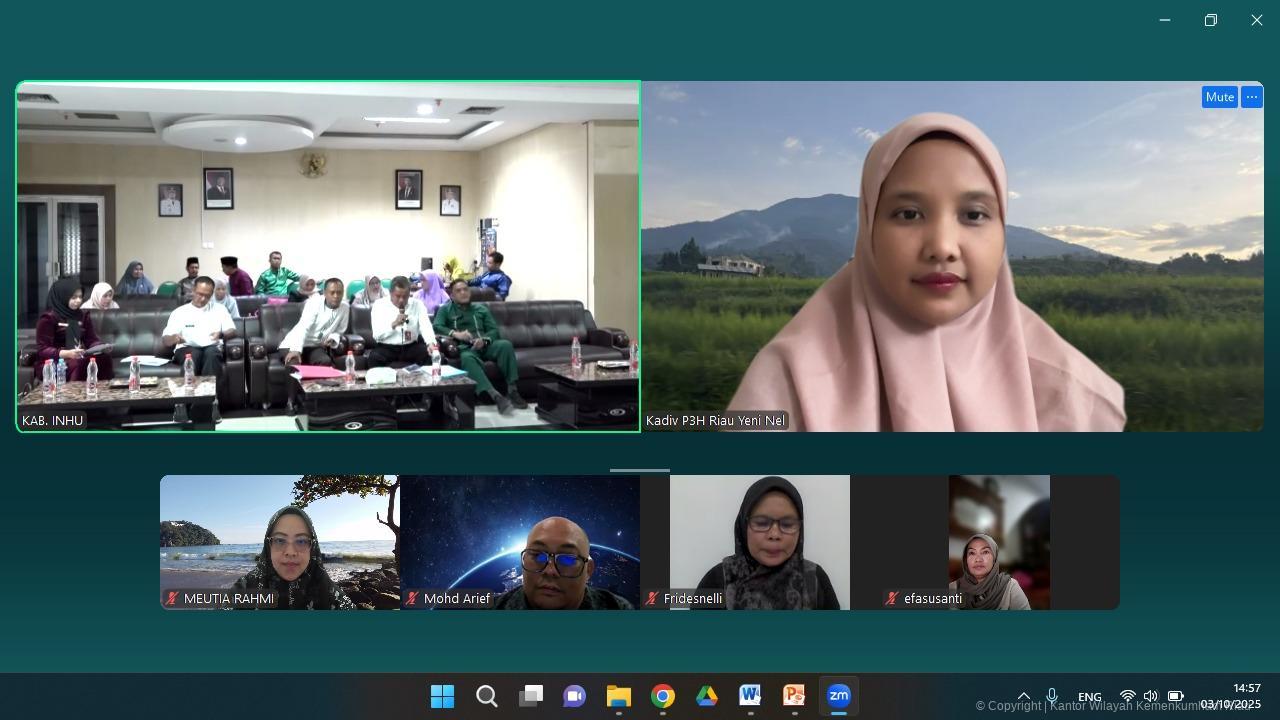Open more options on Kadiv P3H video tile
The image size is (1280, 720).
click(x=1252, y=97)
